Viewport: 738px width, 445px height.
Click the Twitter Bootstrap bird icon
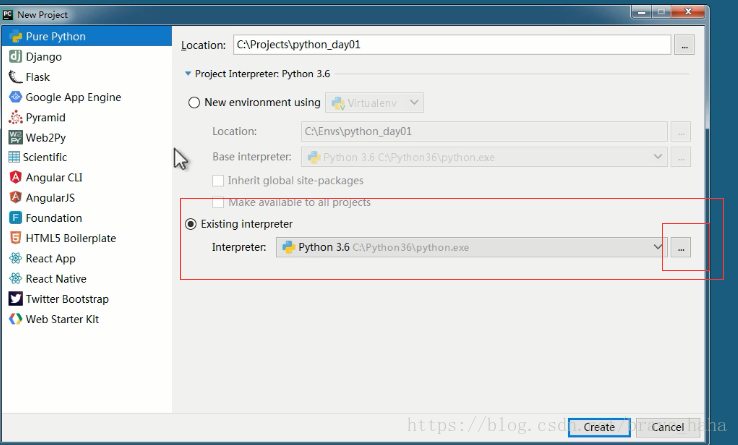tap(16, 299)
